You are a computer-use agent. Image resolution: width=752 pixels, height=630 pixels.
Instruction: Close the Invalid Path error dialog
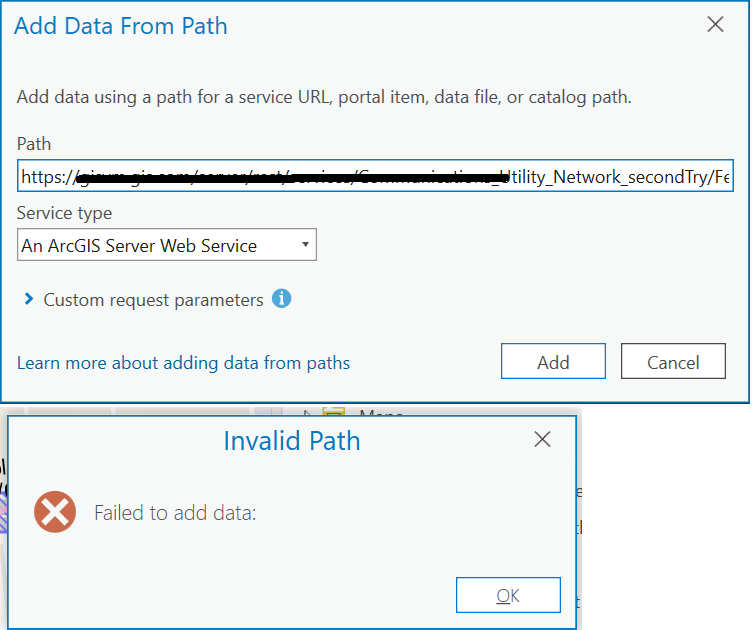[x=542, y=439]
